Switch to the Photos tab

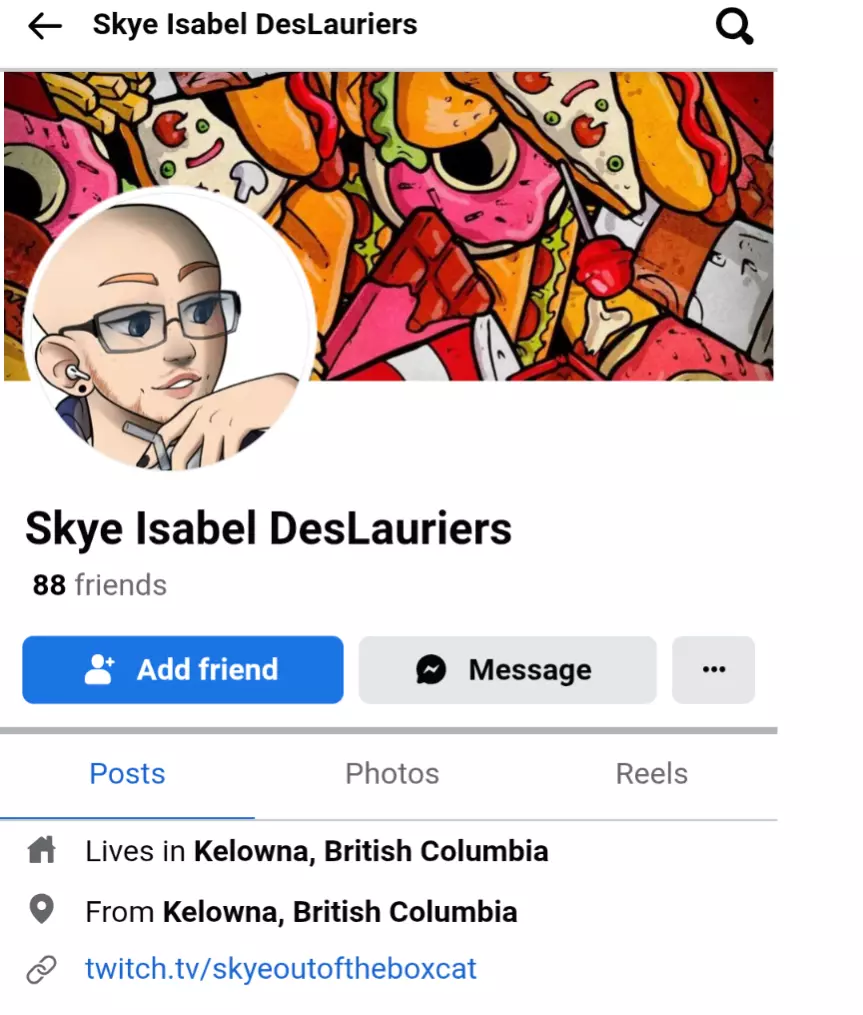coord(392,774)
